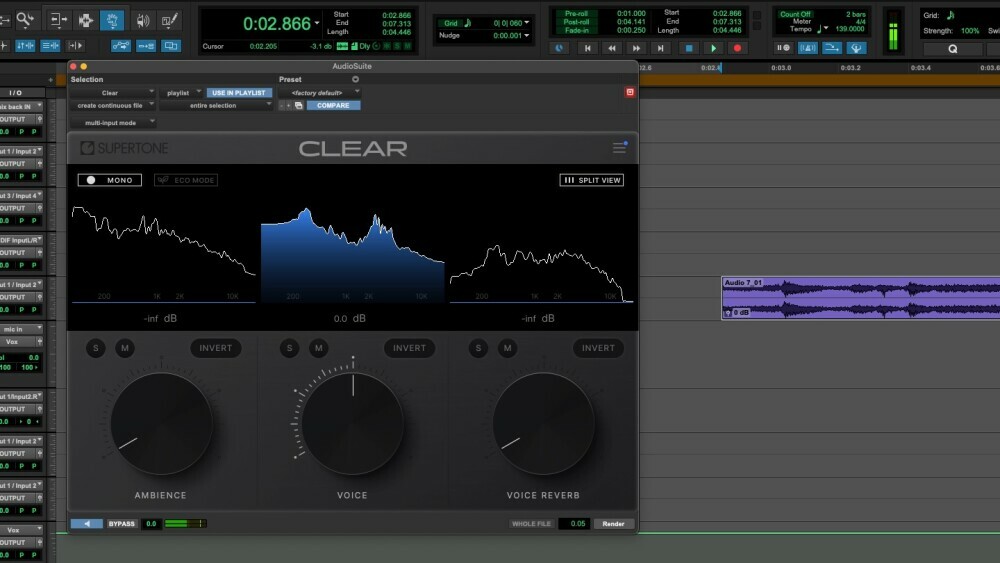1000x563 pixels.
Task: Click SPLIT VIEW button
Action: tap(592, 180)
